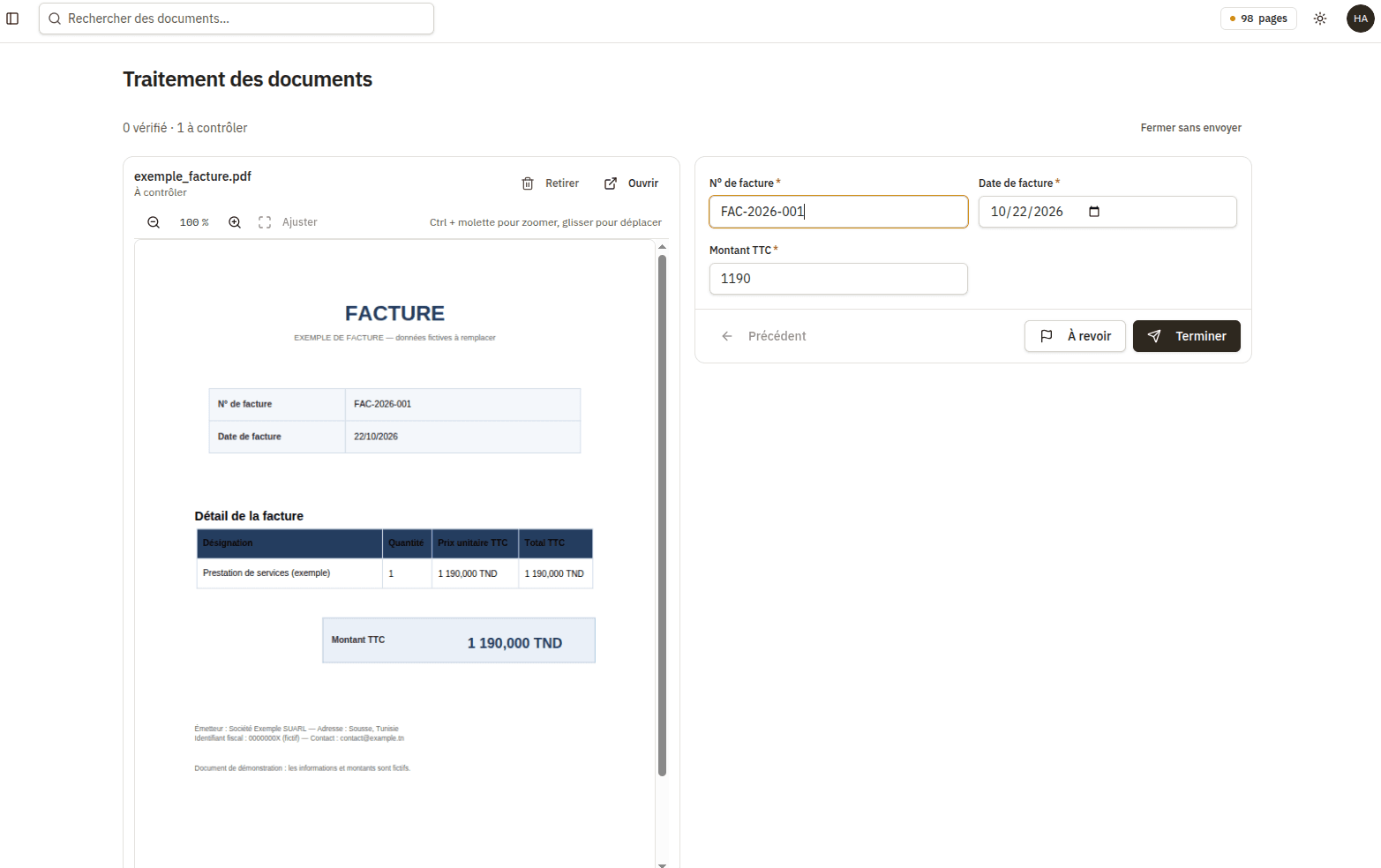
Task: Remove the document with Retirer
Action: [550, 183]
